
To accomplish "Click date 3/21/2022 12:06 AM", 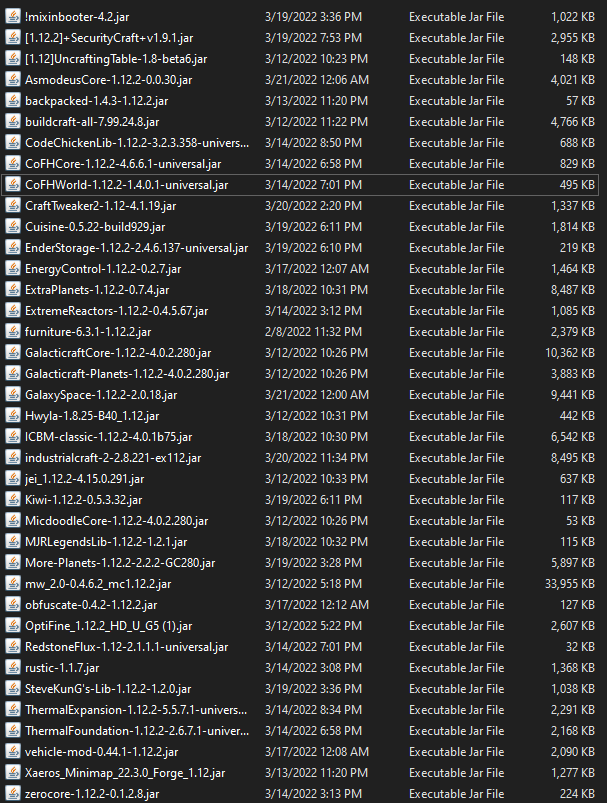I will pyautogui.click(x=317, y=80).
